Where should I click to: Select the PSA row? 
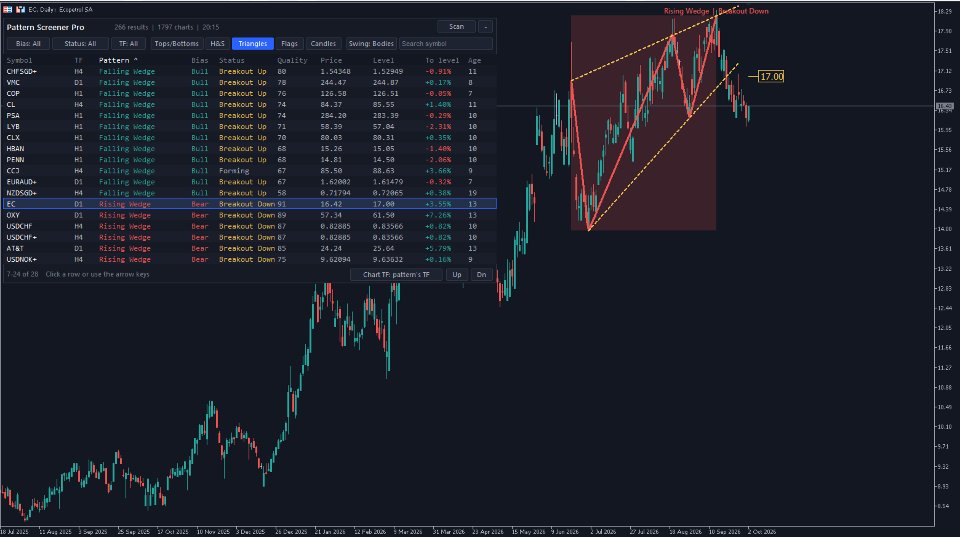[x=249, y=116]
